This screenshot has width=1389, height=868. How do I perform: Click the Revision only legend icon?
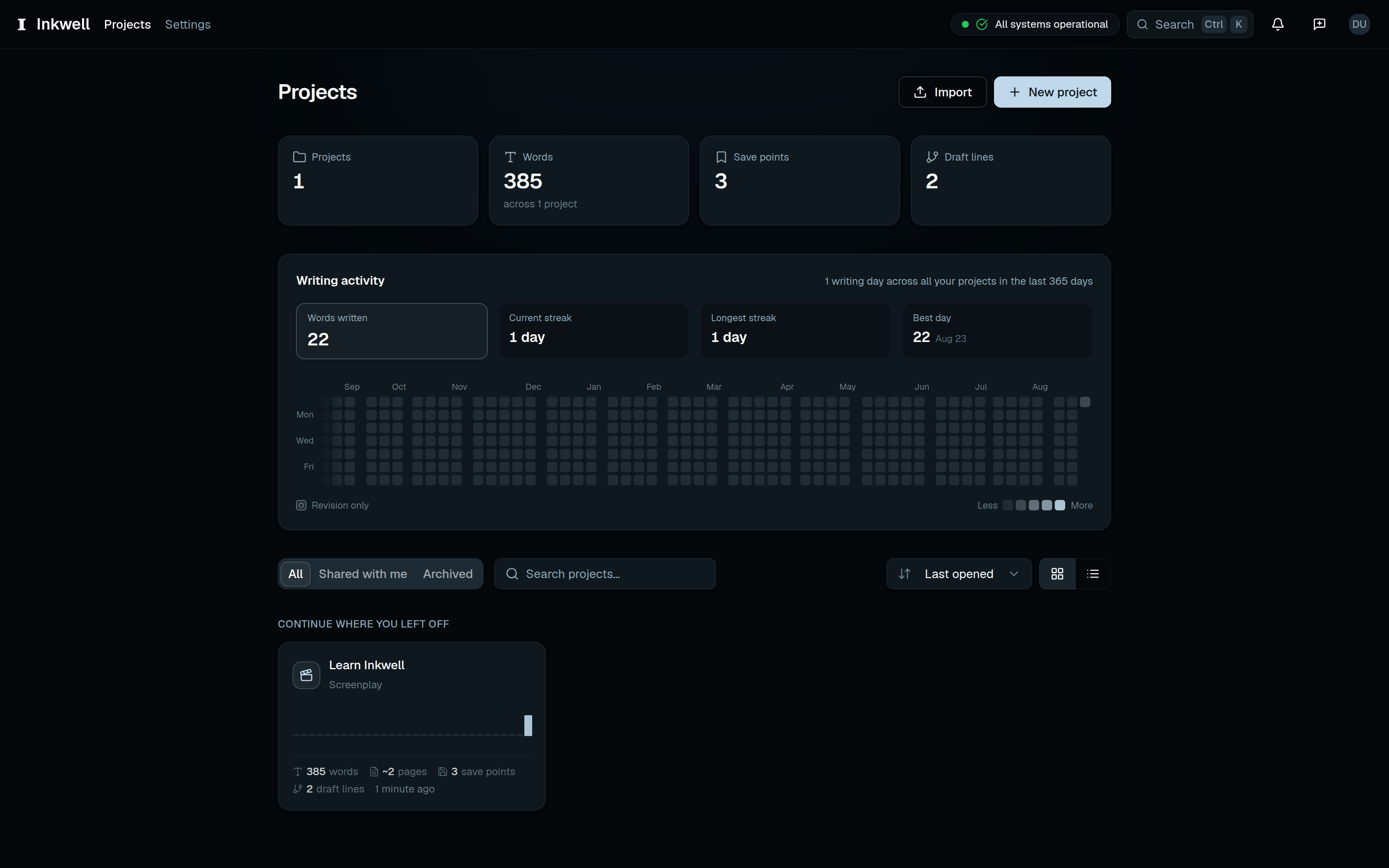click(x=301, y=505)
